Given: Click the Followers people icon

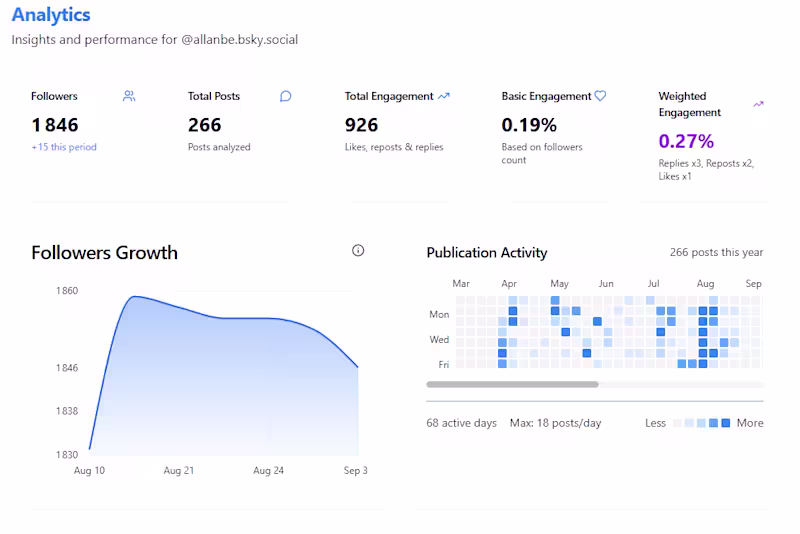Looking at the screenshot, I should point(129,96).
